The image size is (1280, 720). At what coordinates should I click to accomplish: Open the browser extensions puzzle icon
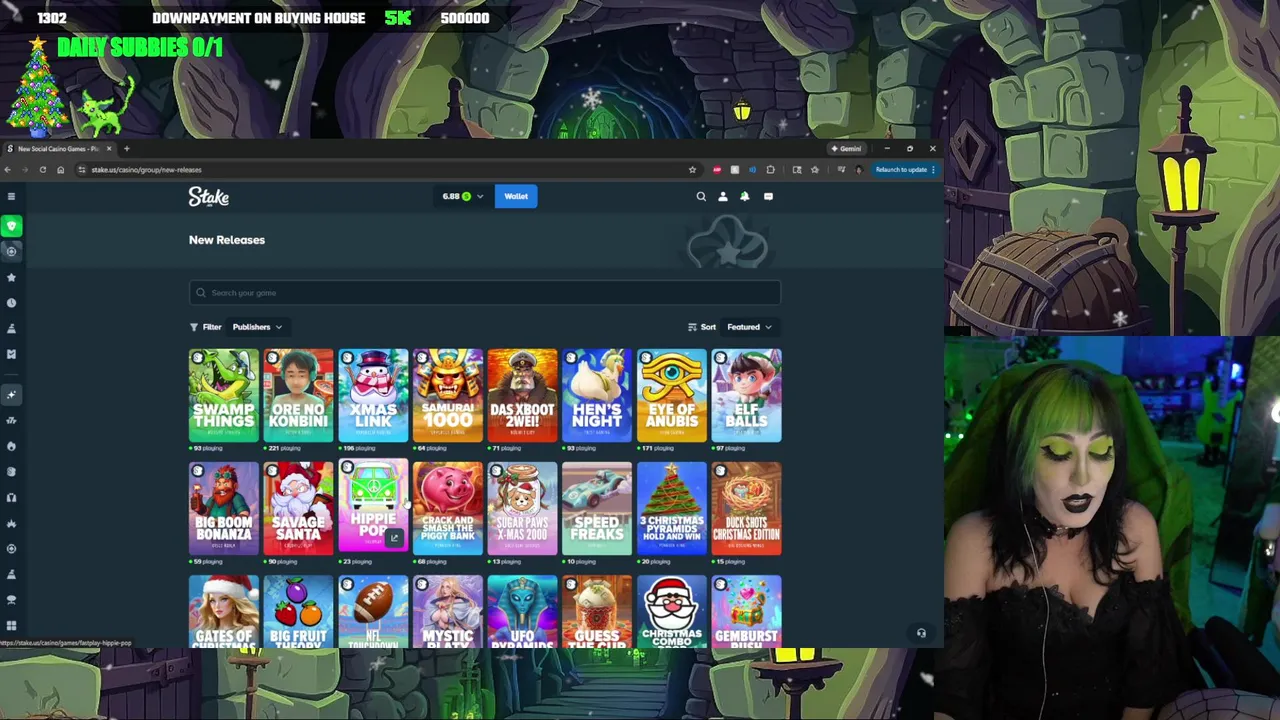(770, 170)
